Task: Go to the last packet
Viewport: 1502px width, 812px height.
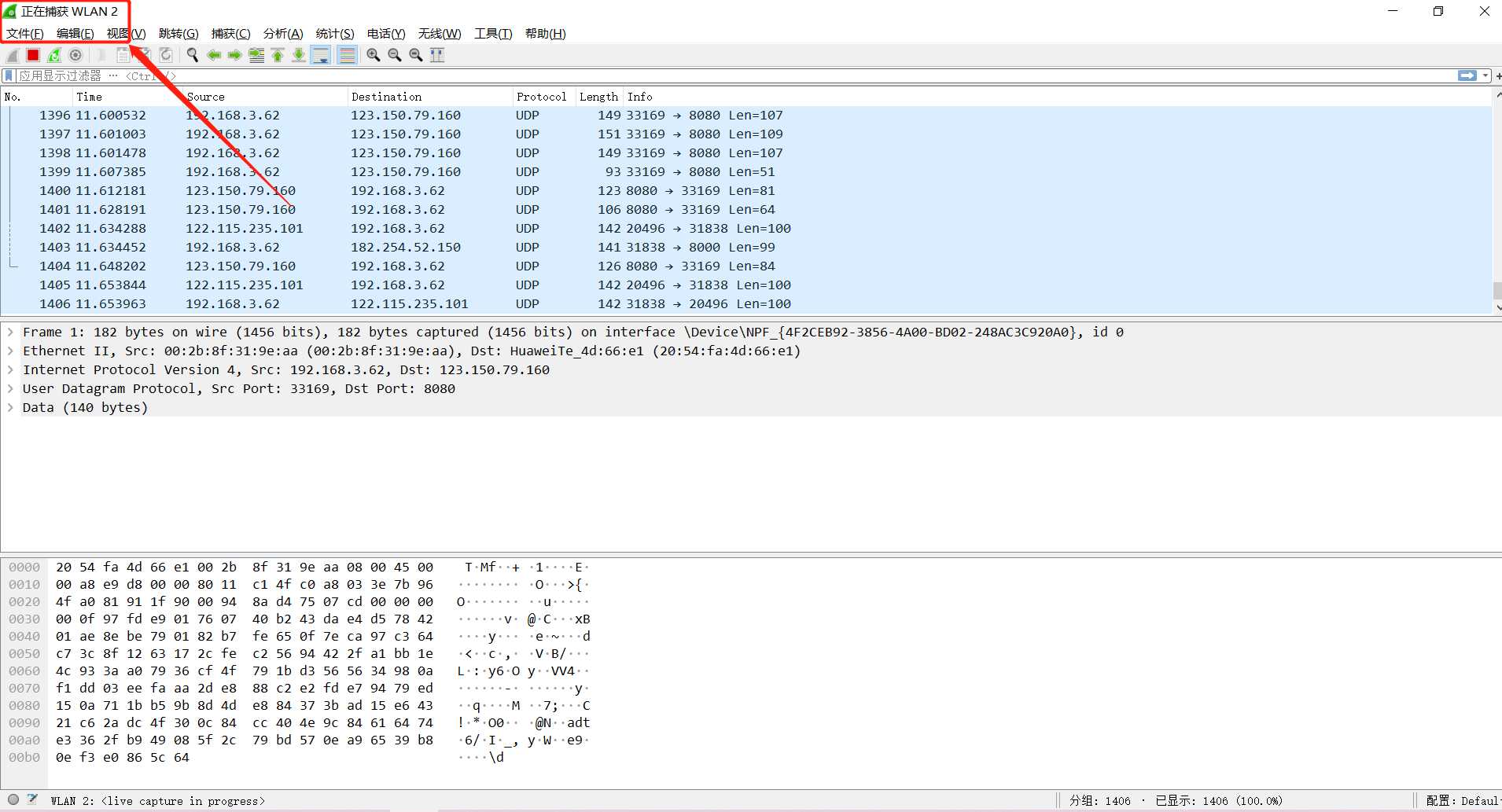Action: [x=299, y=55]
